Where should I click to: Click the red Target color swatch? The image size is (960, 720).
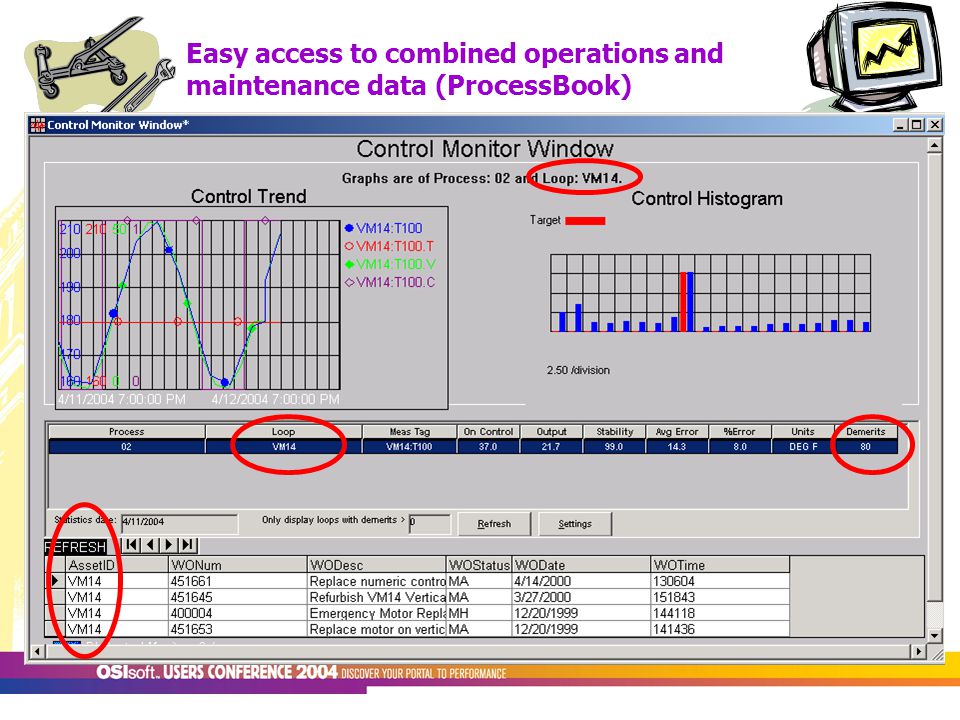[585, 220]
